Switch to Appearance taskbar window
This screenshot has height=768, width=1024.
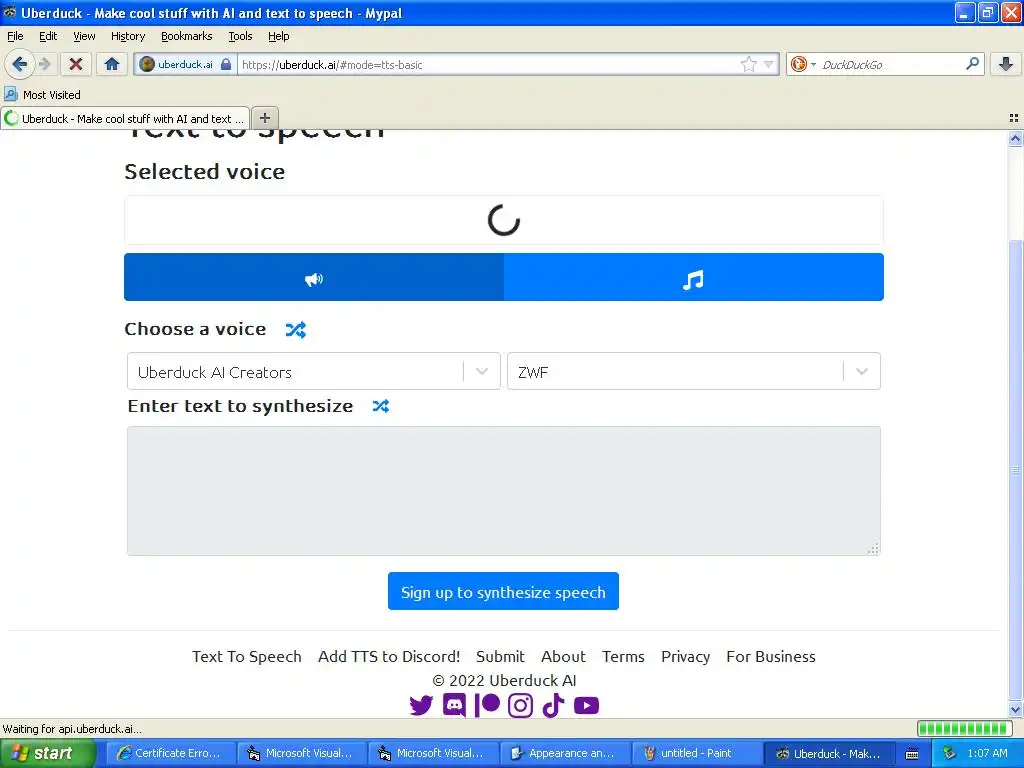[564, 753]
